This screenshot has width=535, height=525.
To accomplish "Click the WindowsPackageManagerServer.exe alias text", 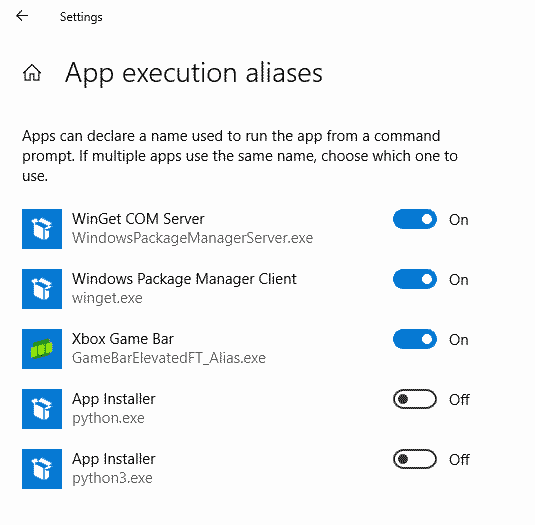I will 192,238.
